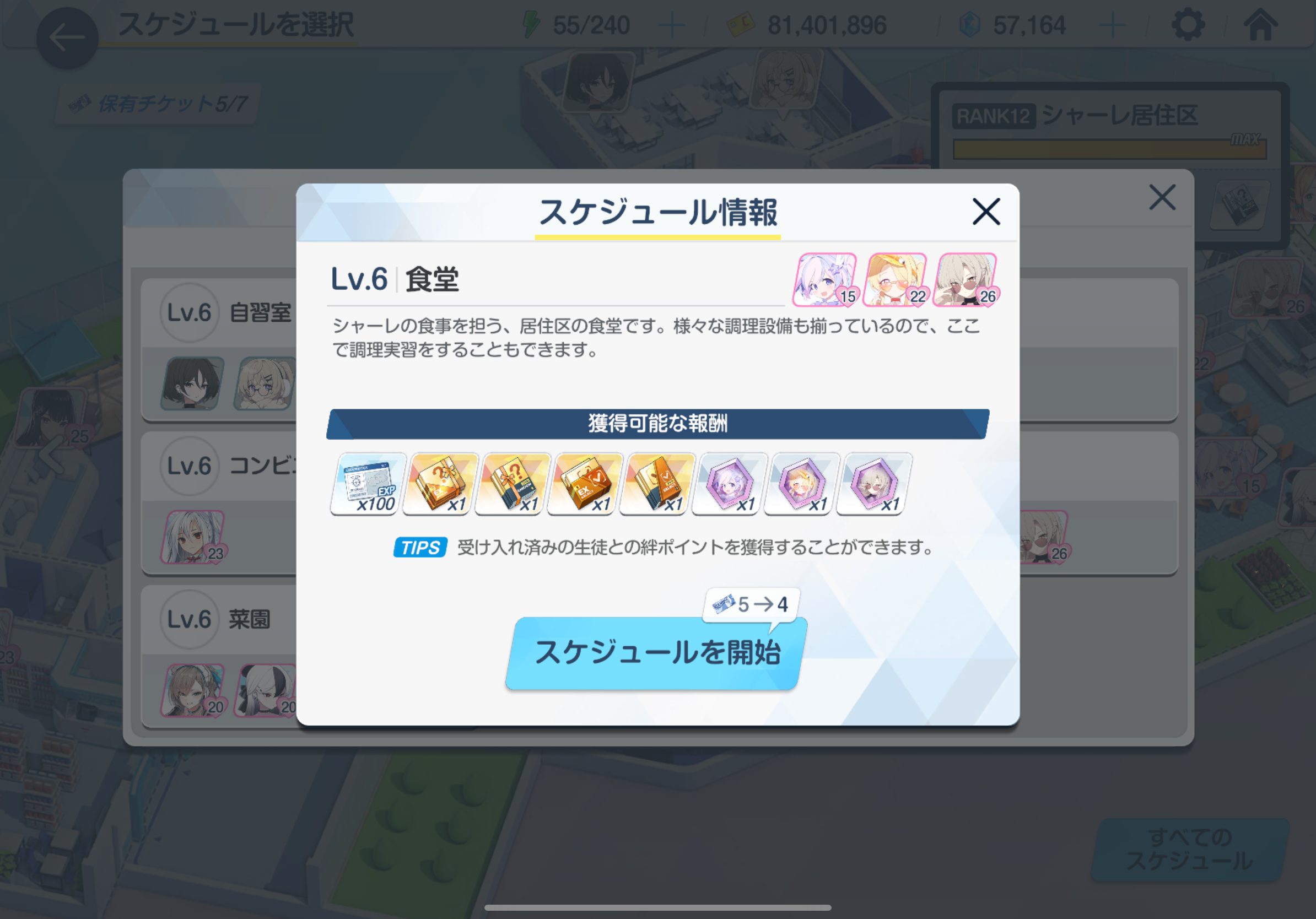The height and width of the screenshot is (919, 1316).
Task: Open the すべてのスケジュール button
Action: click(x=1190, y=849)
